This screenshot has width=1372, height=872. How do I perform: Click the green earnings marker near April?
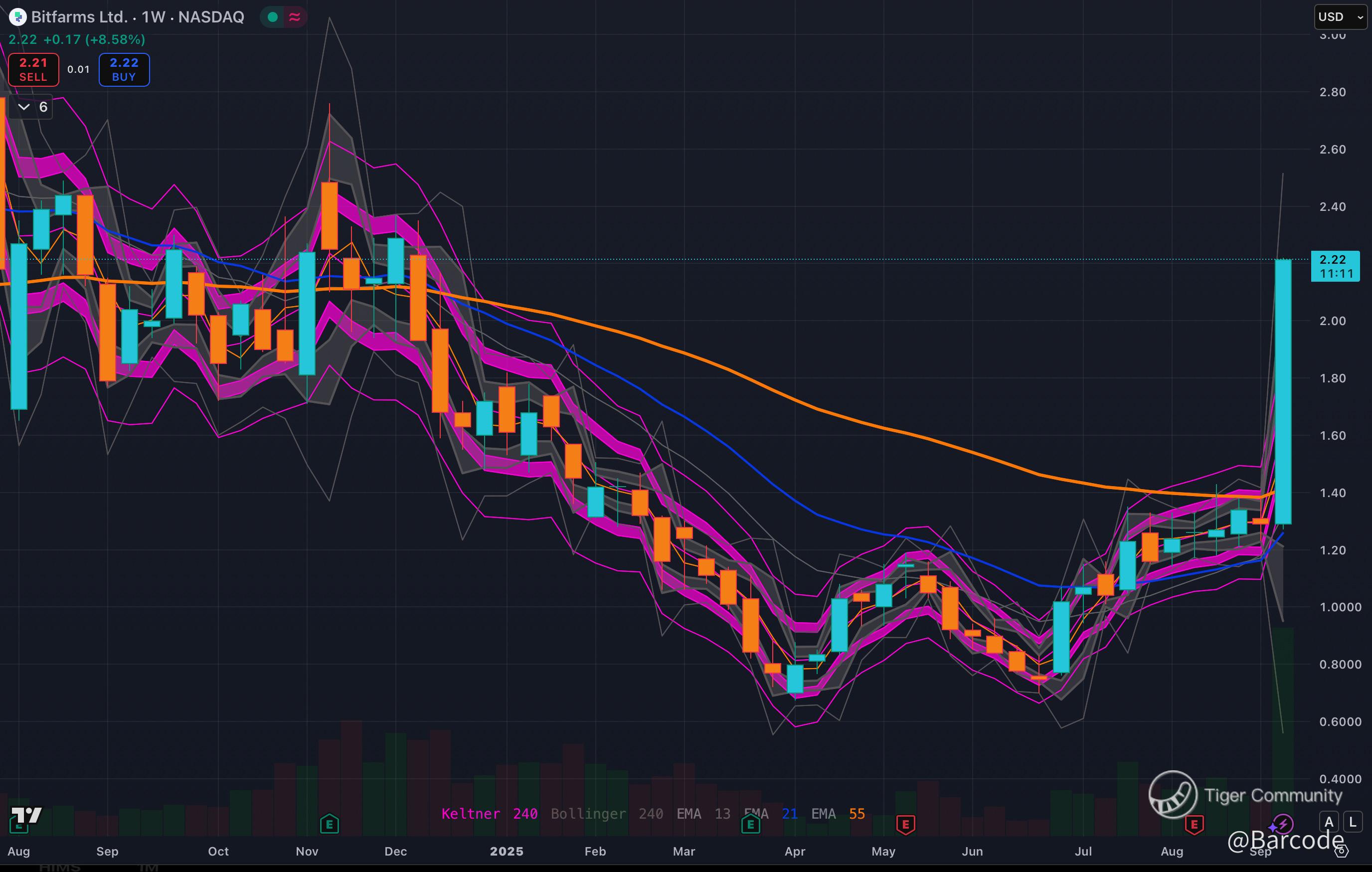[x=750, y=824]
